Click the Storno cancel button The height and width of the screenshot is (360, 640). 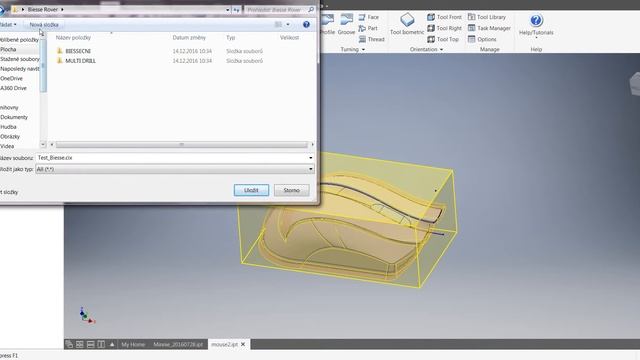pyautogui.click(x=291, y=190)
